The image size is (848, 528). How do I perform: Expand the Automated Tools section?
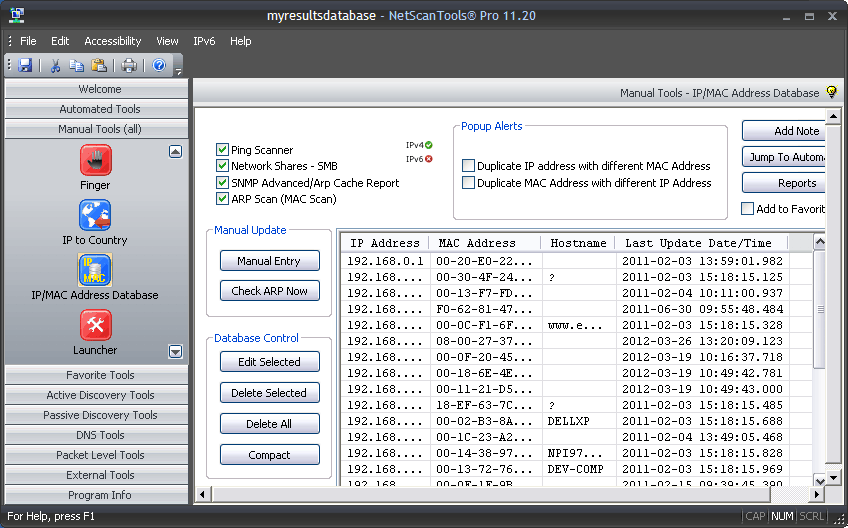pos(96,109)
